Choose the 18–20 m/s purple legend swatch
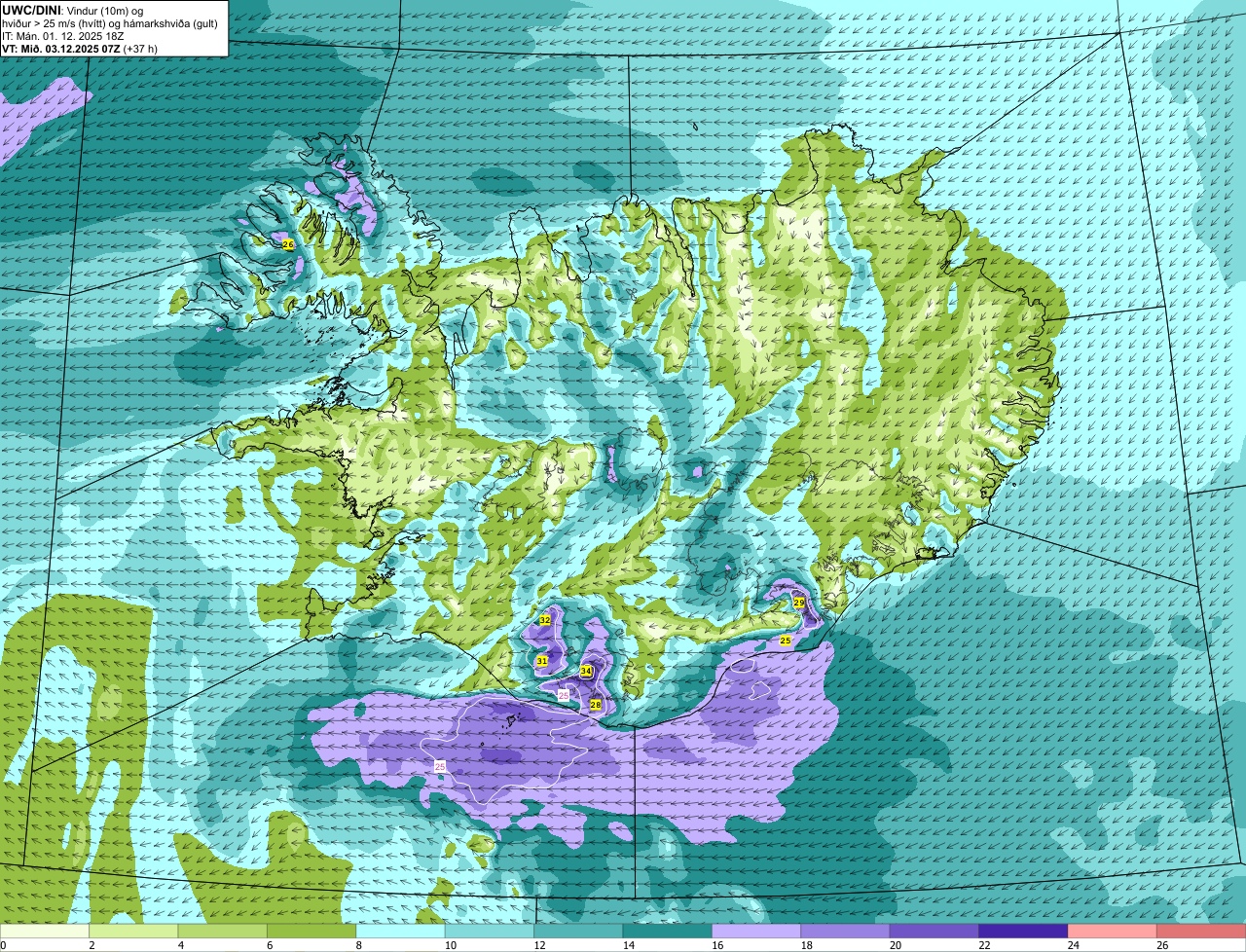Viewport: 1246px width, 952px height. (x=845, y=932)
